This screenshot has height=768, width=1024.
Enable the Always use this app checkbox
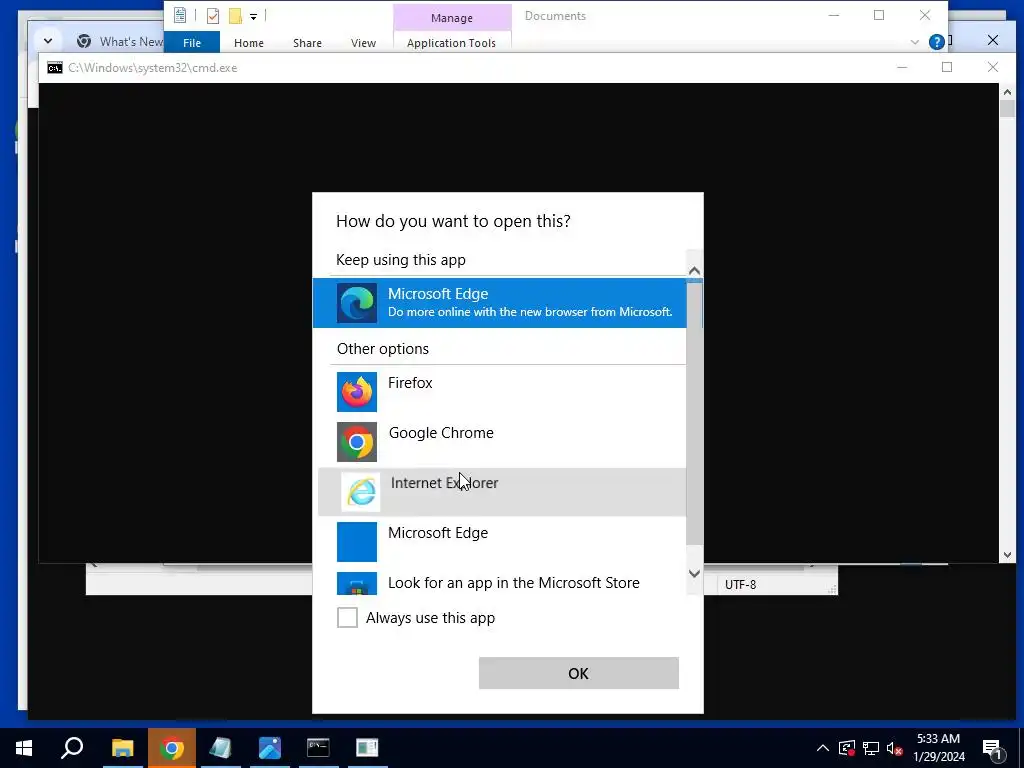[x=347, y=617]
